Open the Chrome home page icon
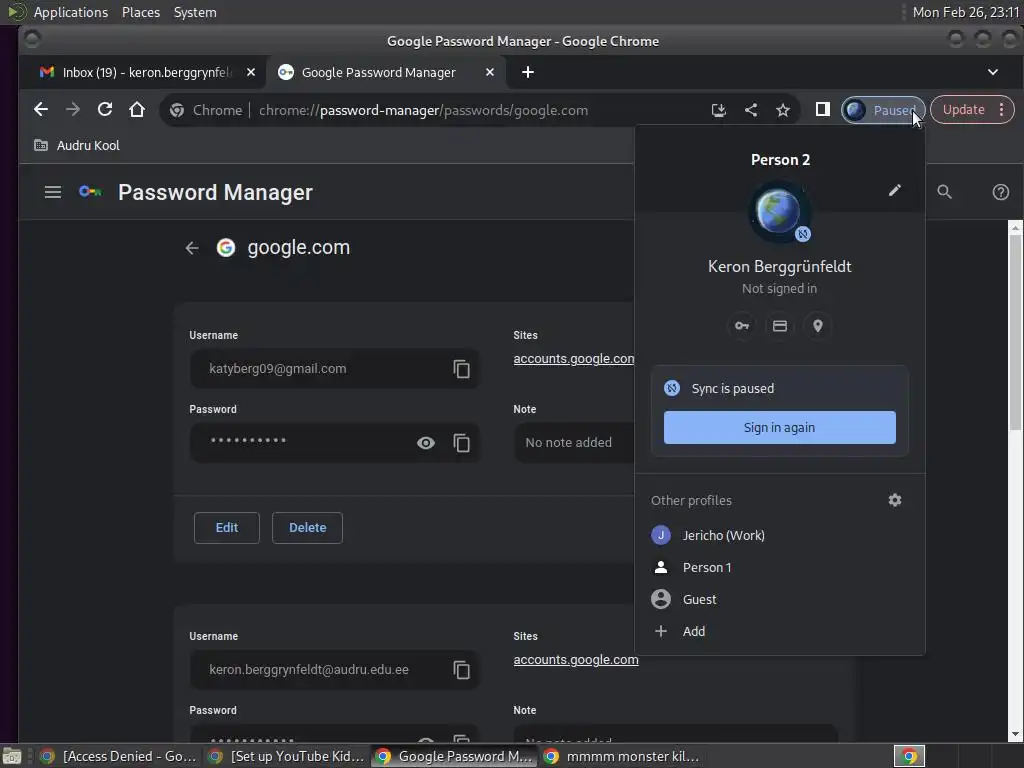Viewport: 1024px width, 768px height. 136,110
